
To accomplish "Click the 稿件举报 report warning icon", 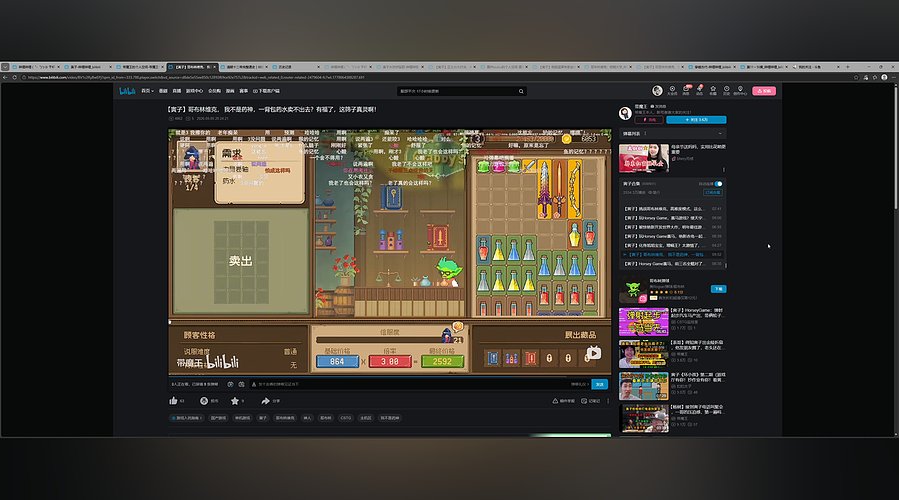I will 555,401.
